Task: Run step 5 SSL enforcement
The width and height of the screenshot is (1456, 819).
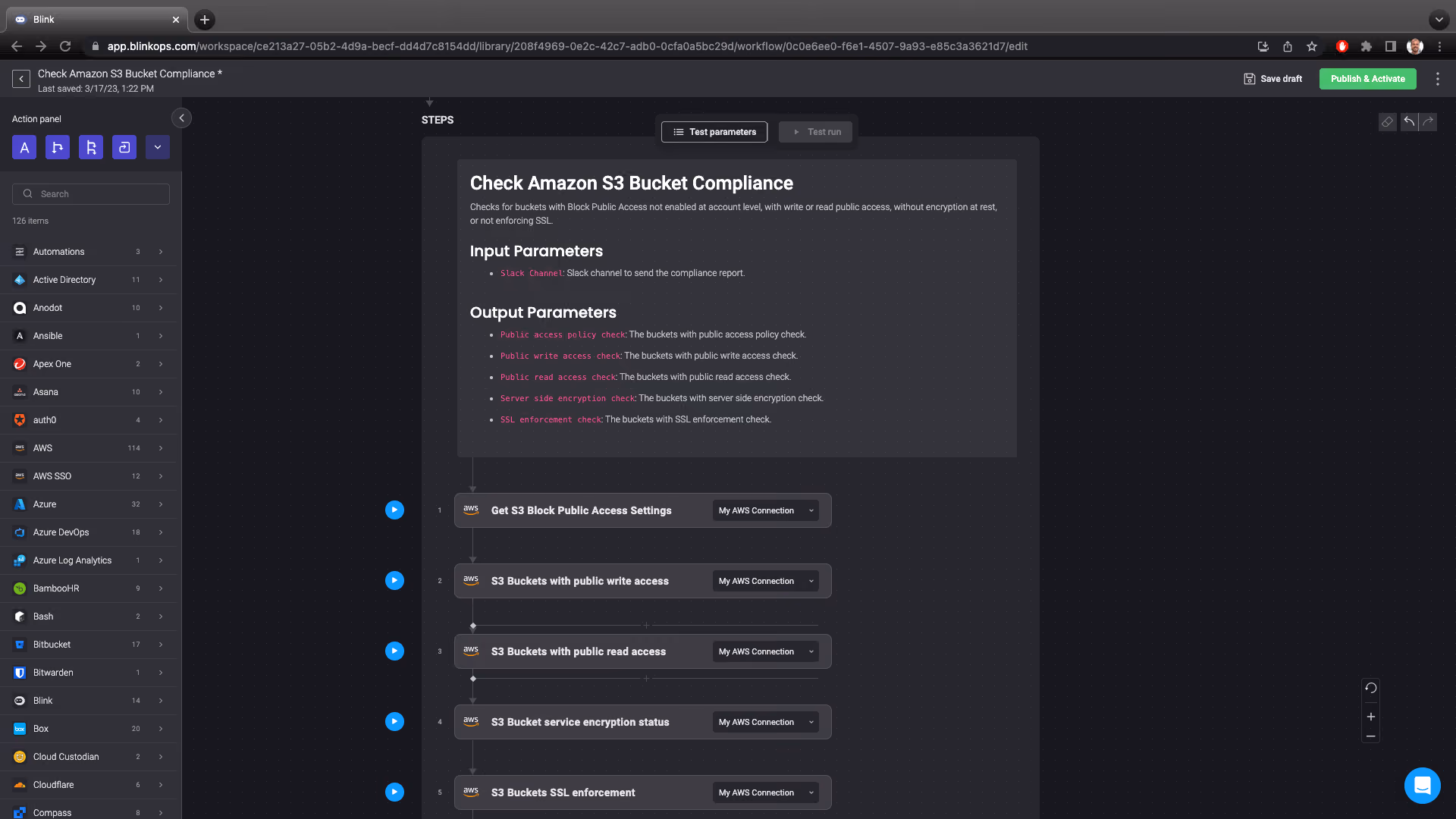Action: pyautogui.click(x=394, y=792)
